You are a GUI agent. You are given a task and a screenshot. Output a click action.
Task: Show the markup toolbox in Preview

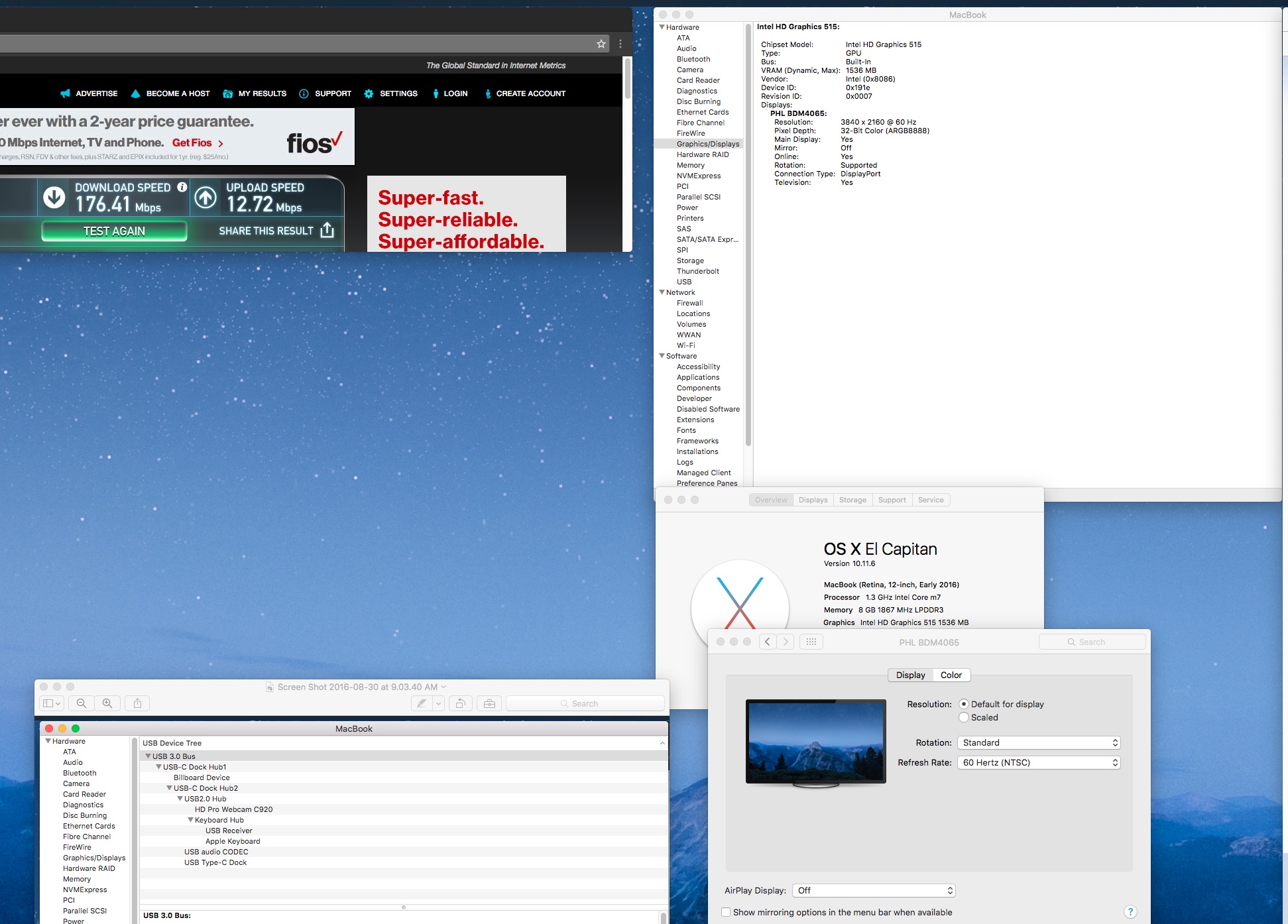(x=489, y=703)
